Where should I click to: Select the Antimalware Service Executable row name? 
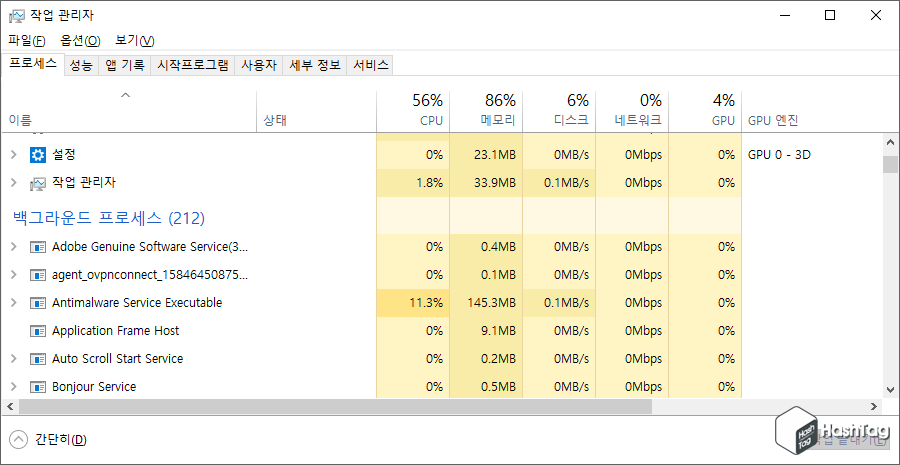pyautogui.click(x=137, y=303)
